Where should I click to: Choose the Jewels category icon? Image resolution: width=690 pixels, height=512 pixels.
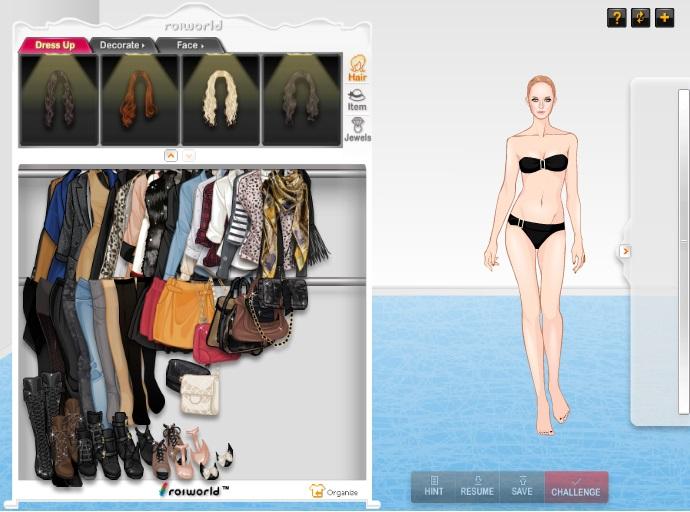357,129
